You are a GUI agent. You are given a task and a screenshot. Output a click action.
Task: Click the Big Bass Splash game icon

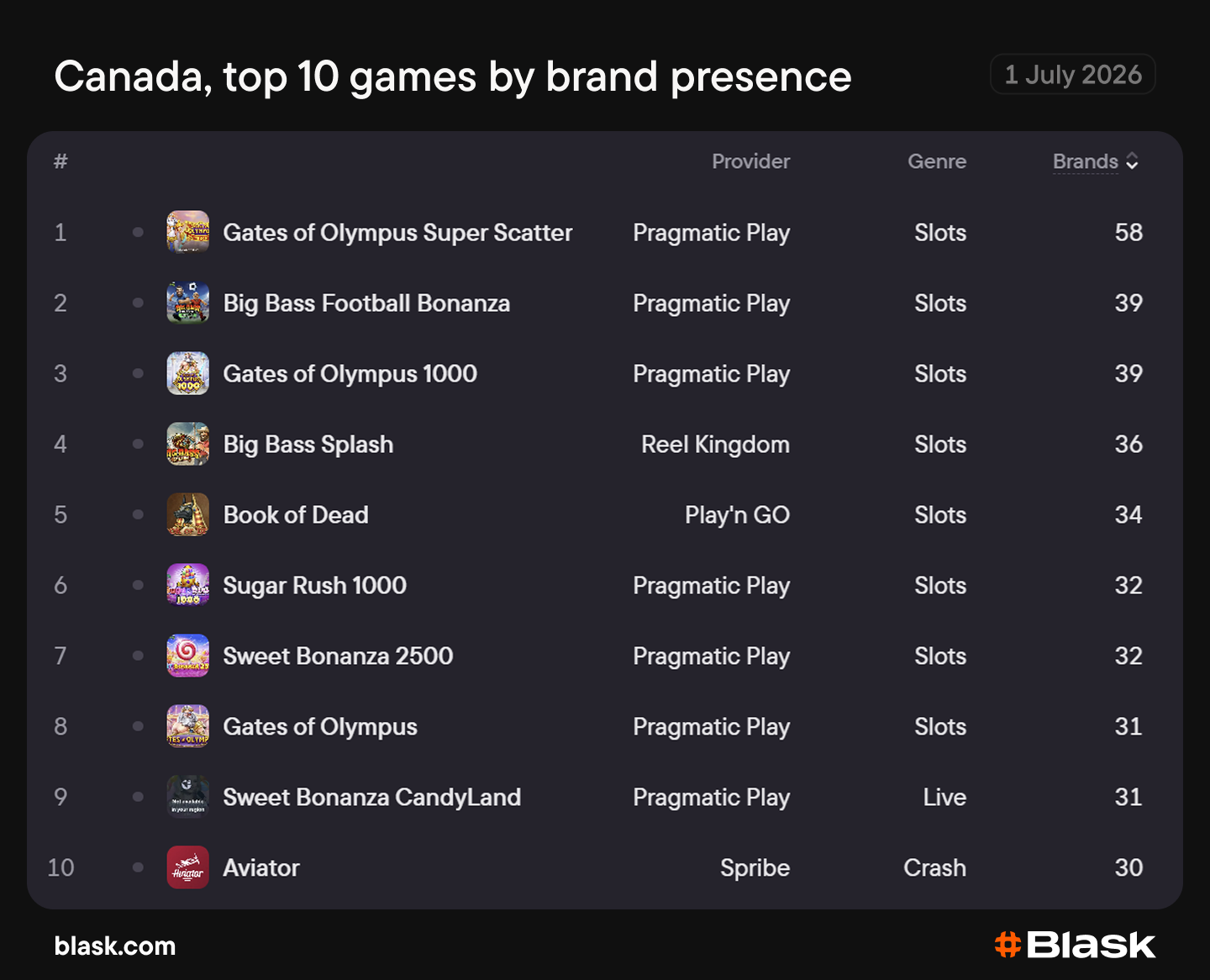188,444
